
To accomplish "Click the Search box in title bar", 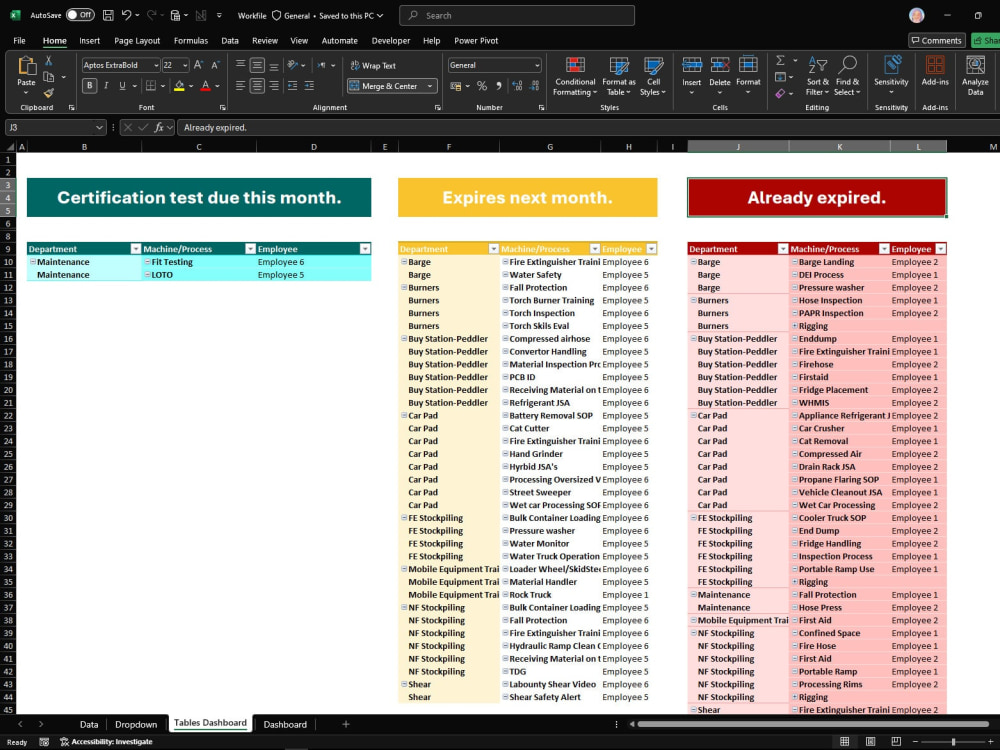I will pyautogui.click(x=517, y=15).
